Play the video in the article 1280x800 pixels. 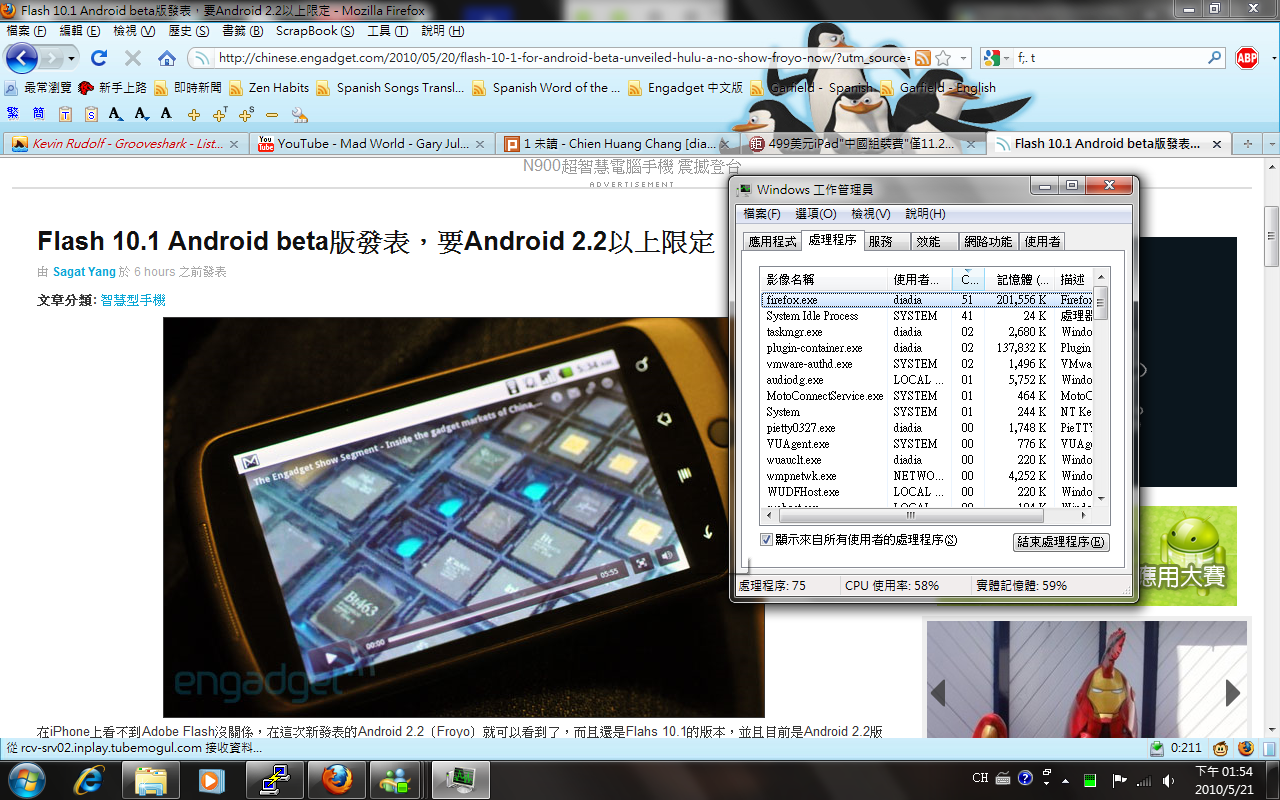pos(331,658)
